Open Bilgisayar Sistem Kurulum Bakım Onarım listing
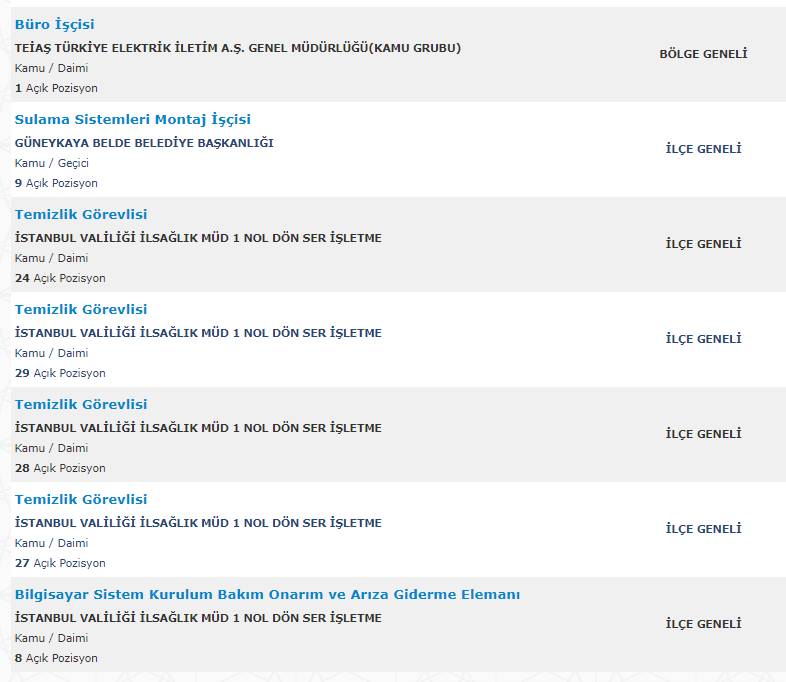The width and height of the screenshot is (786, 682). pos(267,594)
